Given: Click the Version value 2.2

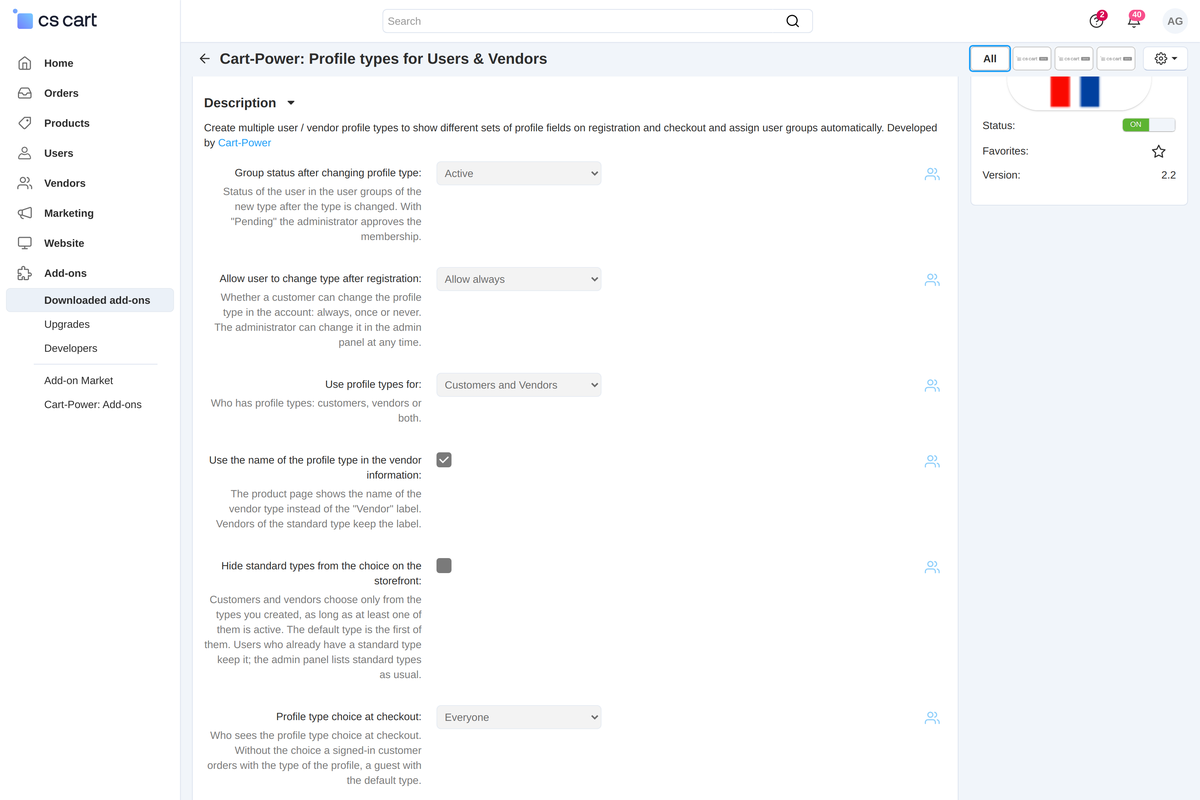Looking at the screenshot, I should tap(1168, 175).
